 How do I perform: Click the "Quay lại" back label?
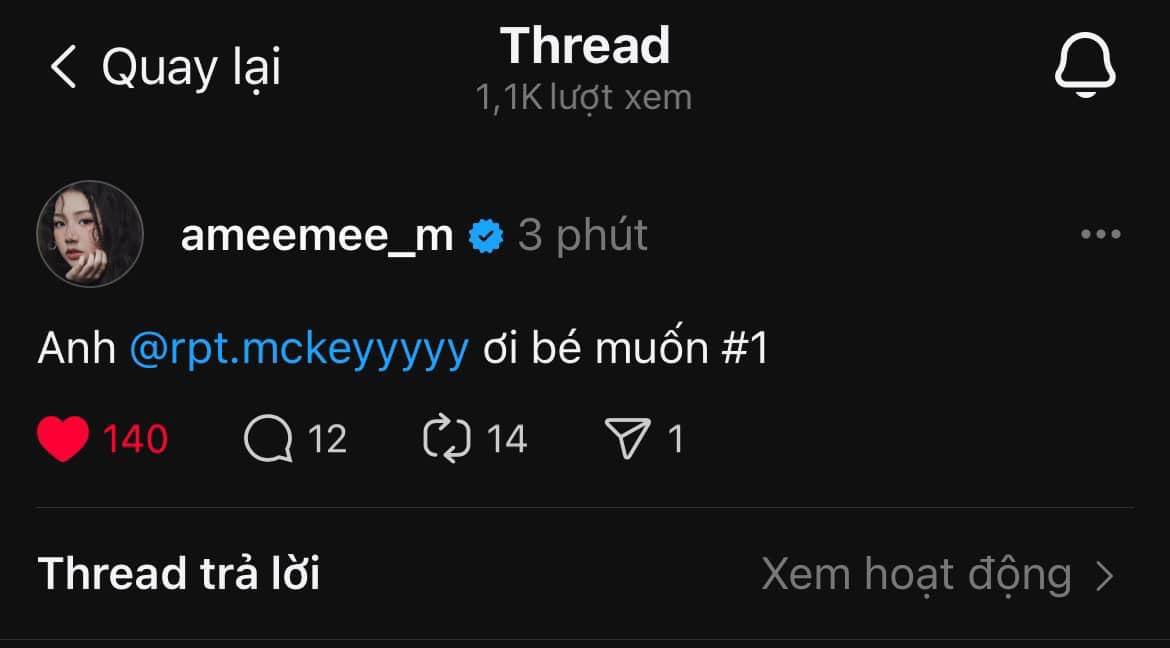click(191, 68)
